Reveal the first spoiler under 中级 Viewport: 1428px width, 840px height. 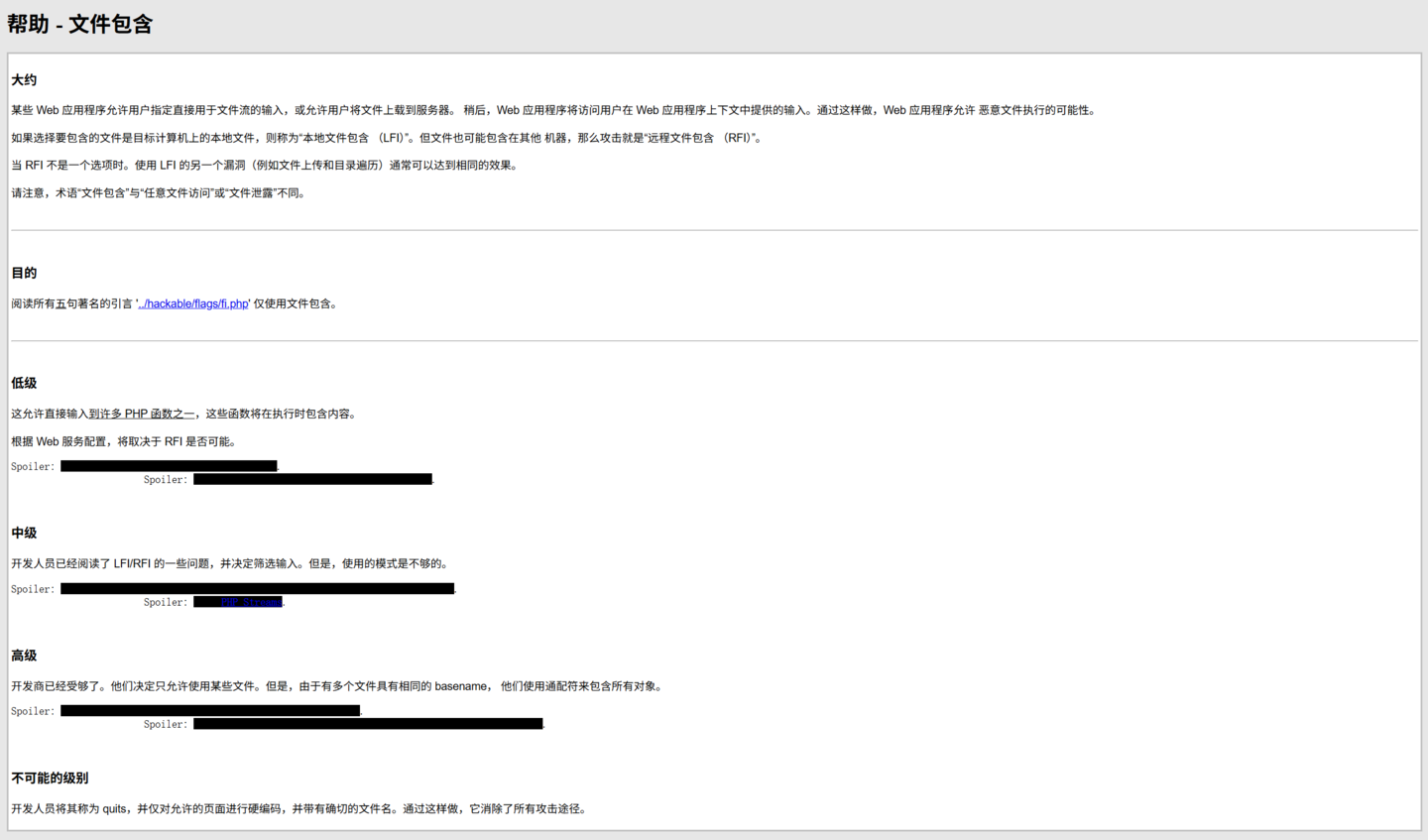257,589
